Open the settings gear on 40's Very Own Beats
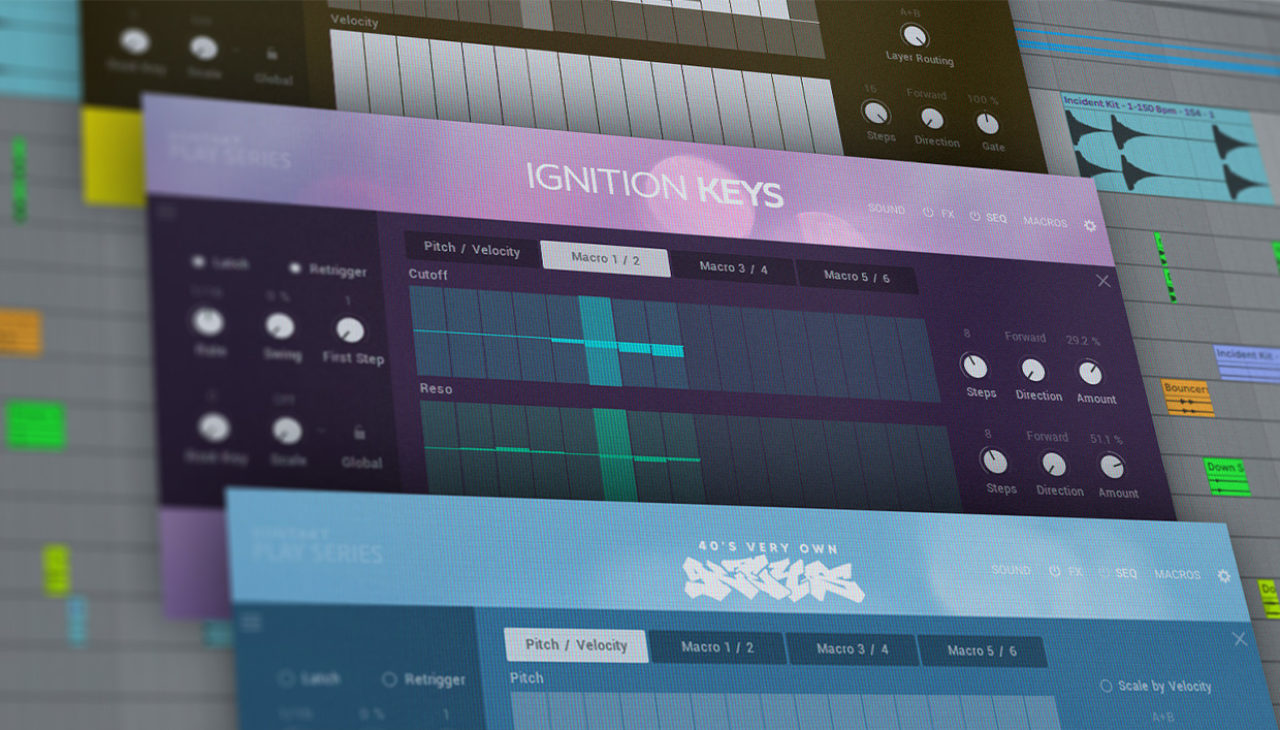Viewport: 1280px width, 730px height. (x=1222, y=577)
